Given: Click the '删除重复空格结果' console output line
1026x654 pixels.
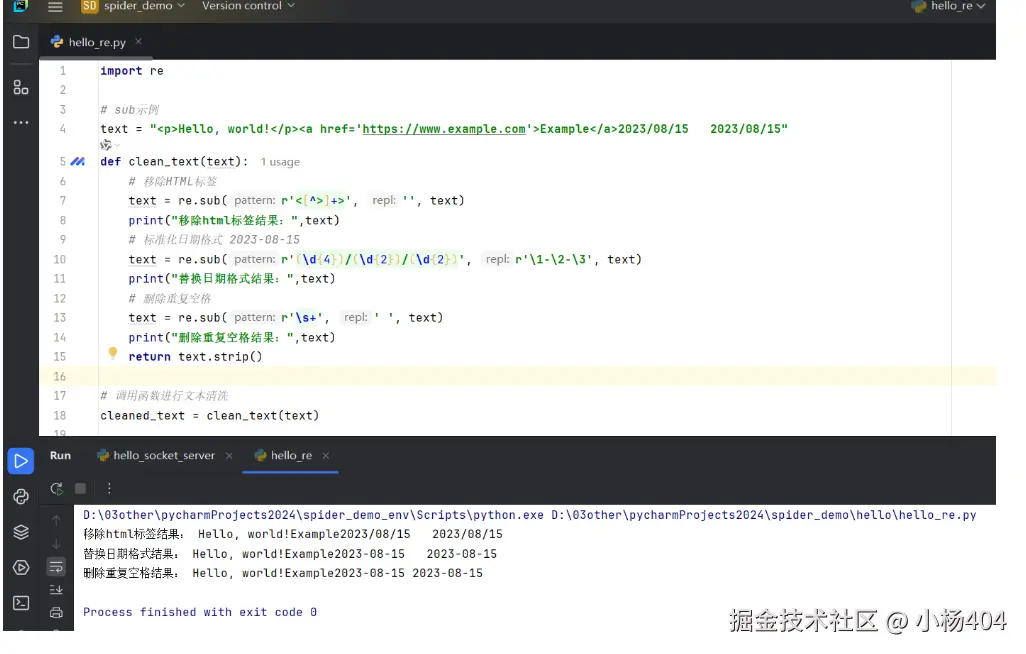Looking at the screenshot, I should tap(283, 573).
